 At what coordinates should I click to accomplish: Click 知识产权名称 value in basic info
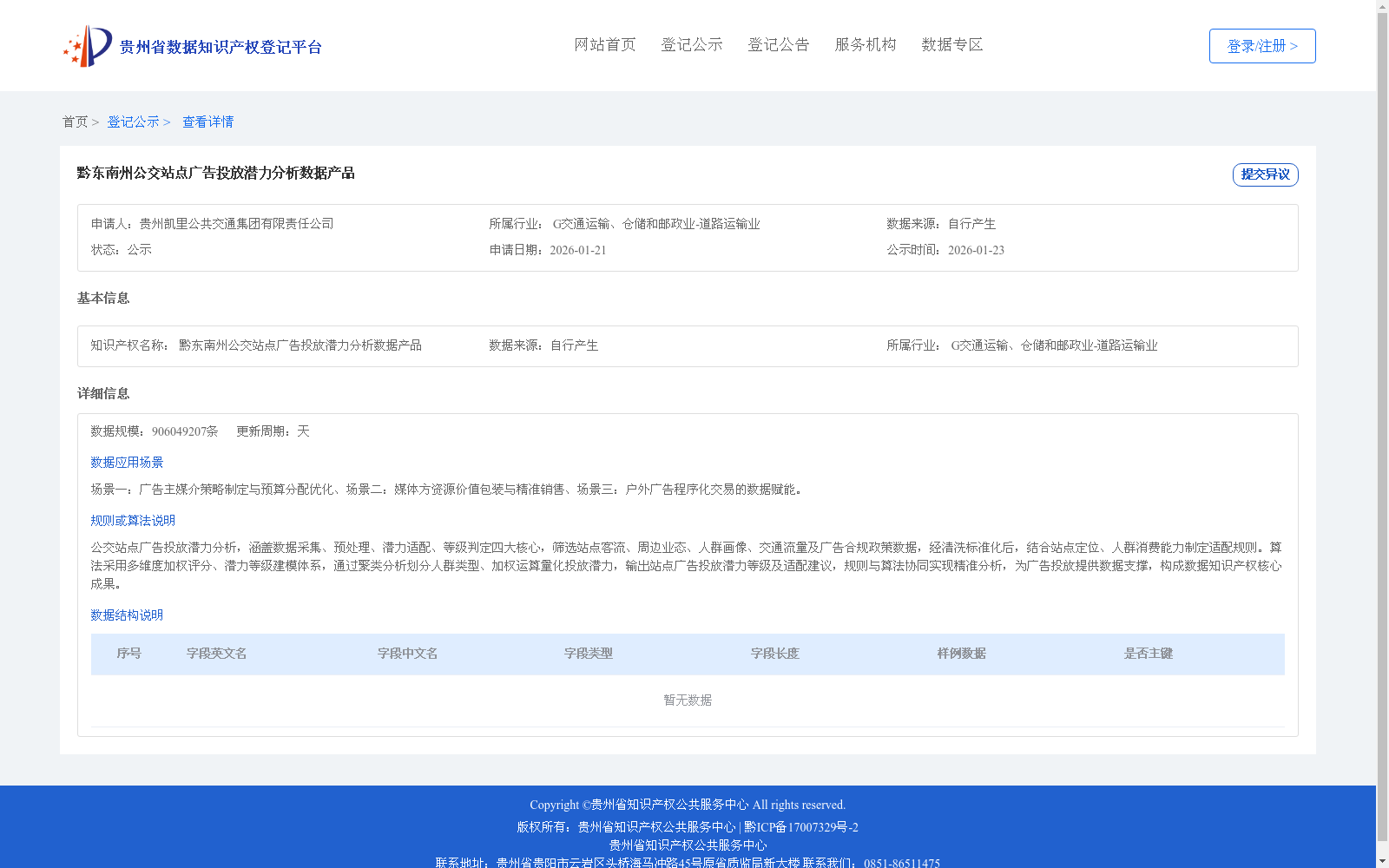[x=300, y=345]
